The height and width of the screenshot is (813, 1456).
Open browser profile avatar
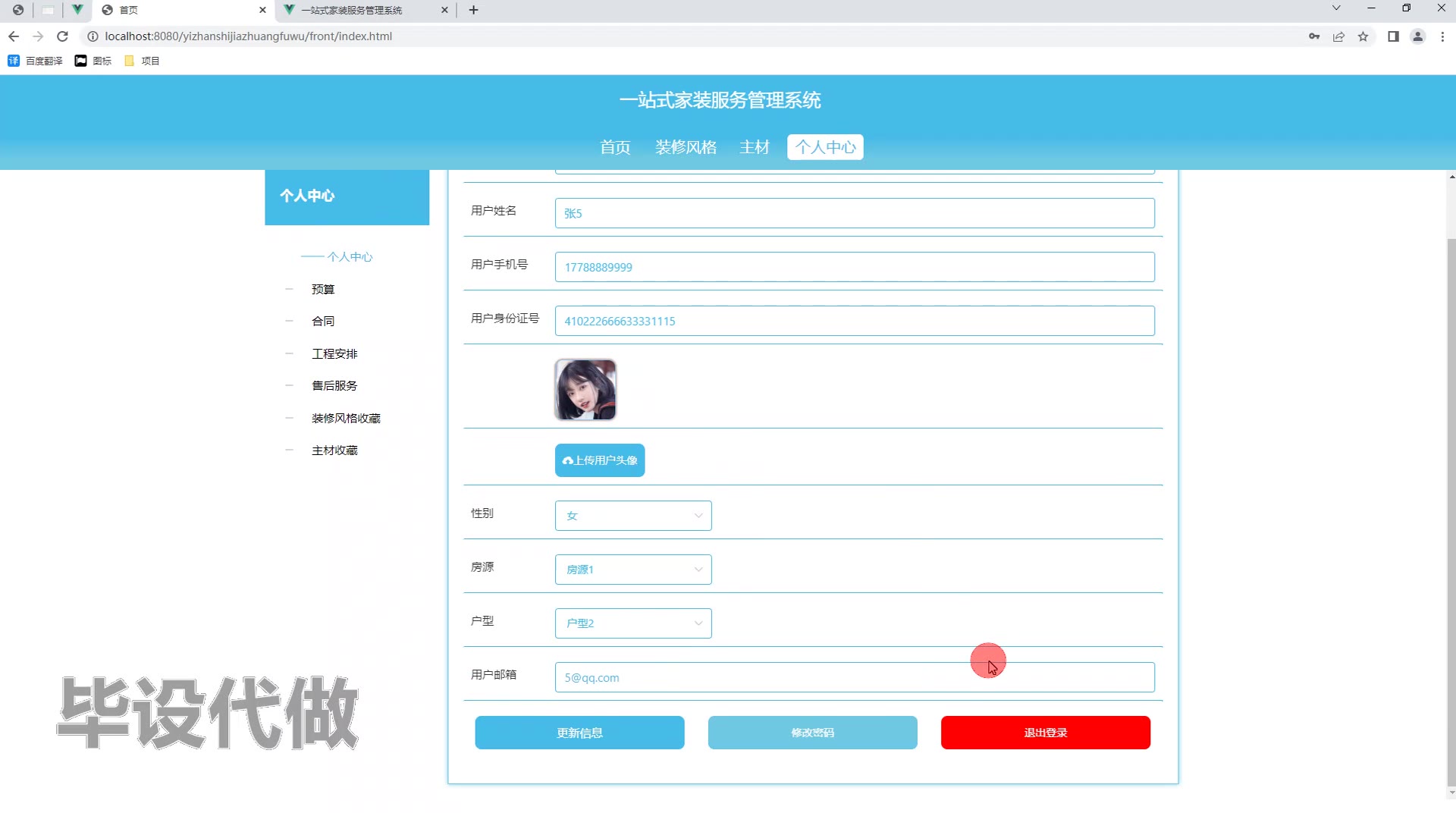tap(1417, 36)
